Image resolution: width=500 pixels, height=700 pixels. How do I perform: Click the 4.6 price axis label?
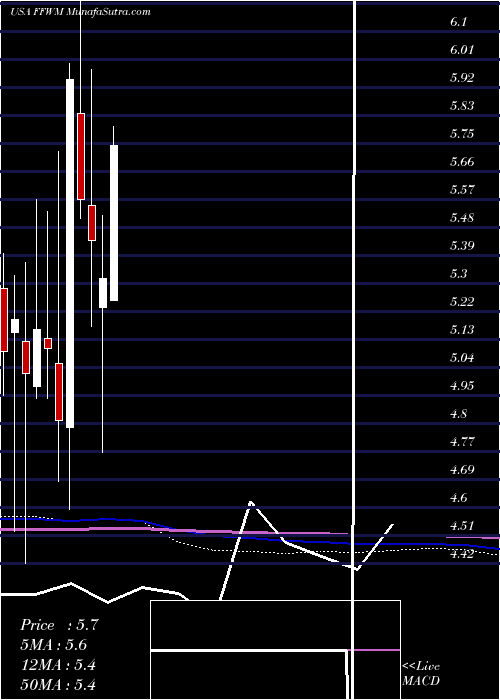(x=458, y=498)
